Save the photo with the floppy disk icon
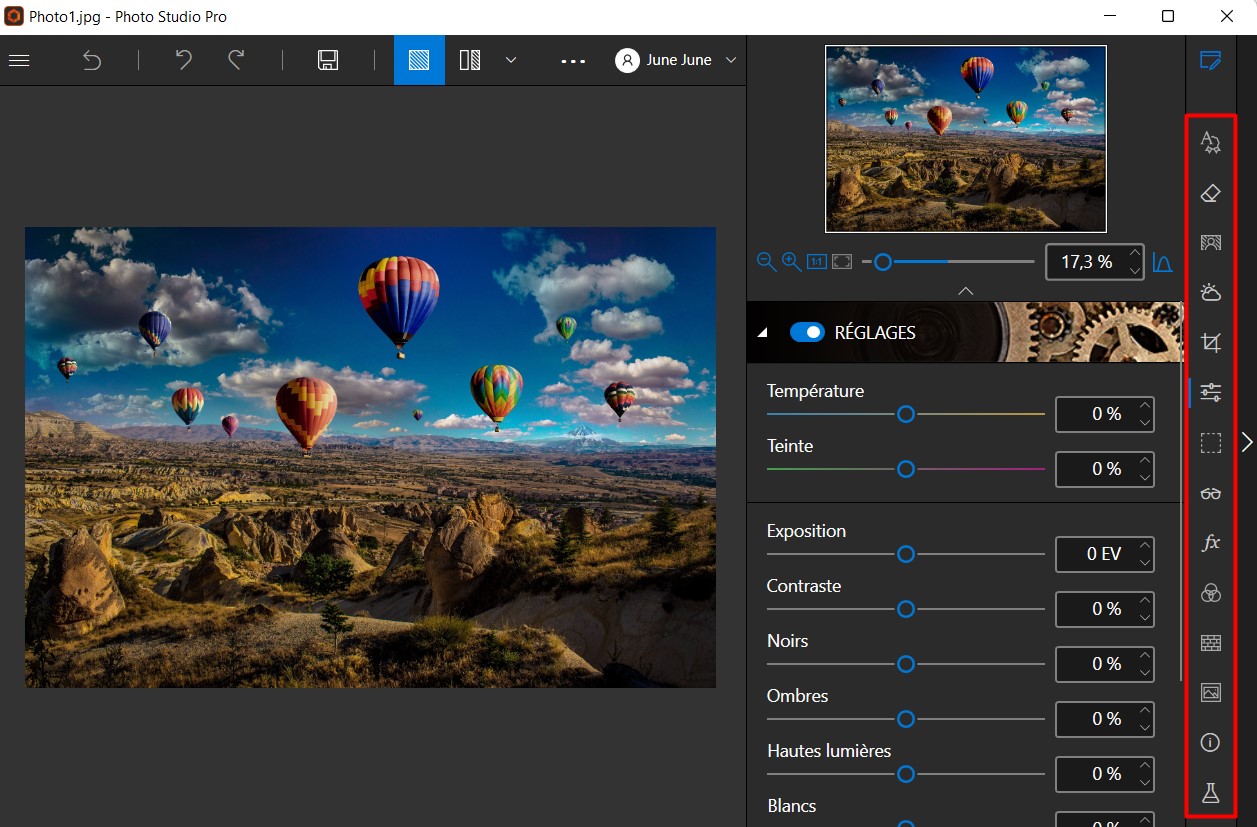Viewport: 1257px width, 827px height. pyautogui.click(x=328, y=60)
